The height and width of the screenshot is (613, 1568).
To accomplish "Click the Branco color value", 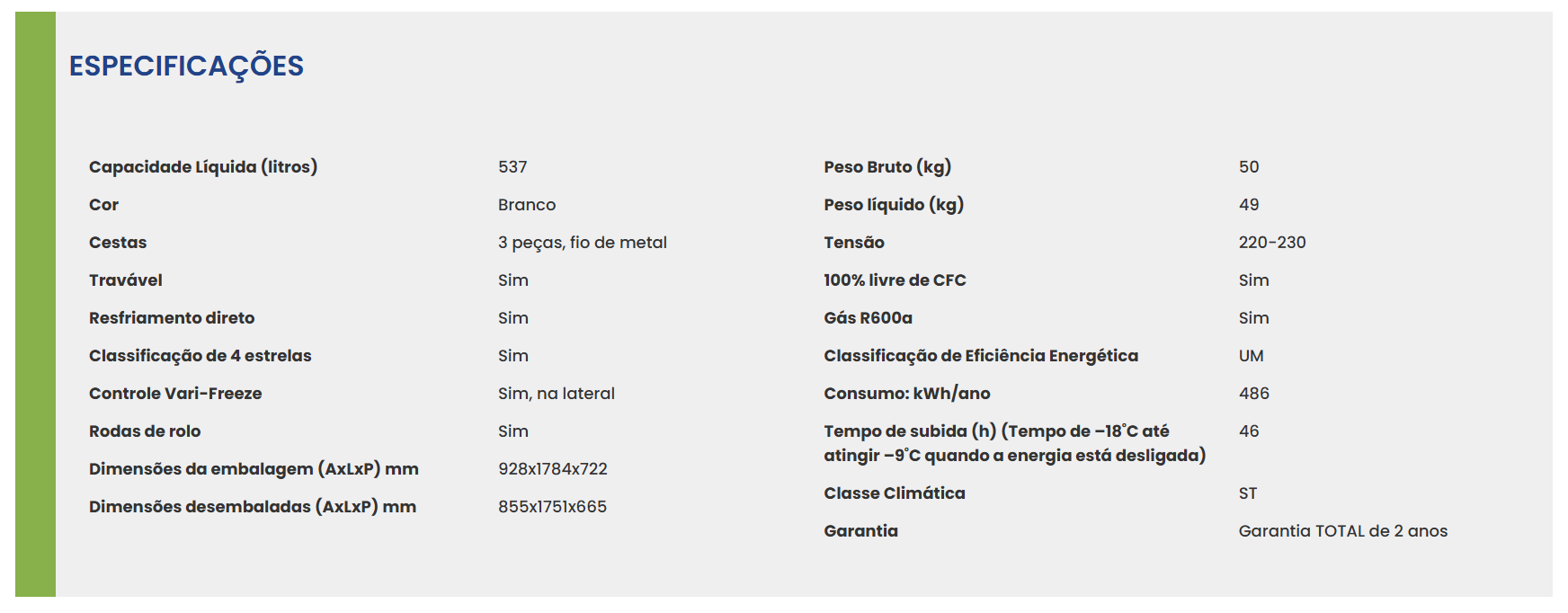I will coord(527,205).
